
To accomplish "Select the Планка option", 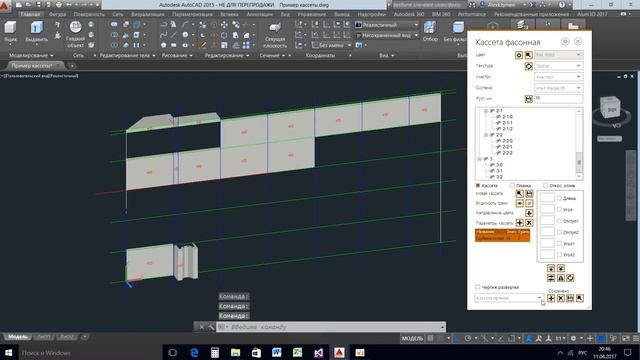I will coord(512,186).
